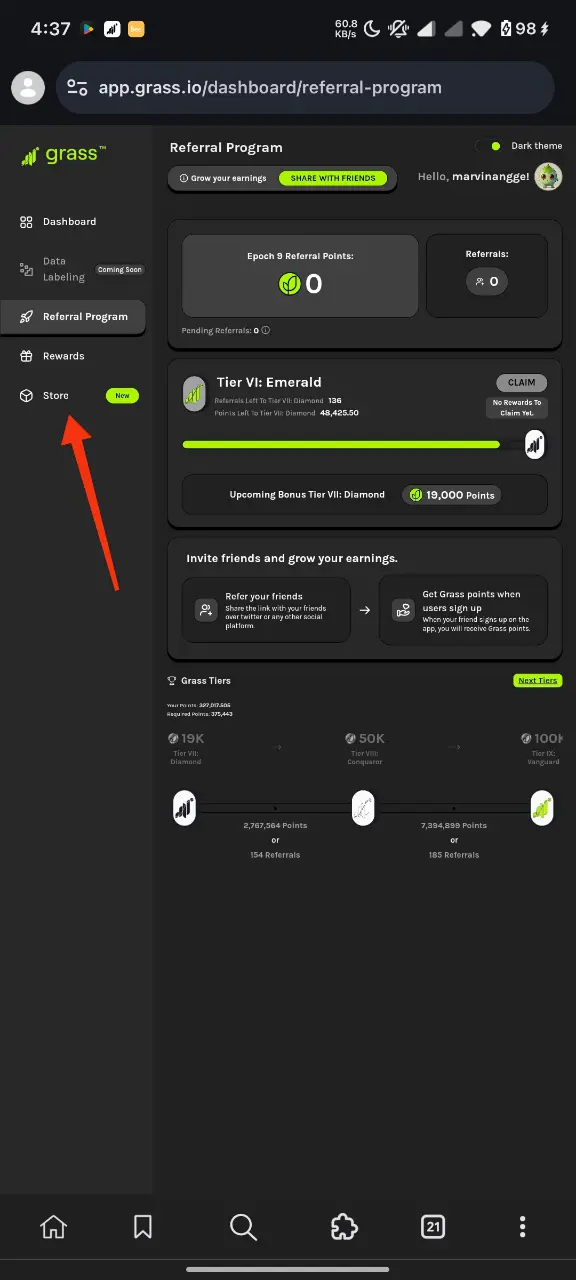Open the browser extensions puzzle icon

click(344, 1227)
